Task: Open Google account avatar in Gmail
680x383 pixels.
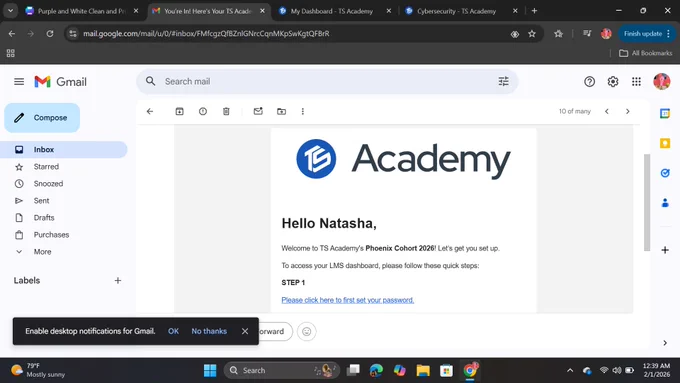Action: click(661, 82)
